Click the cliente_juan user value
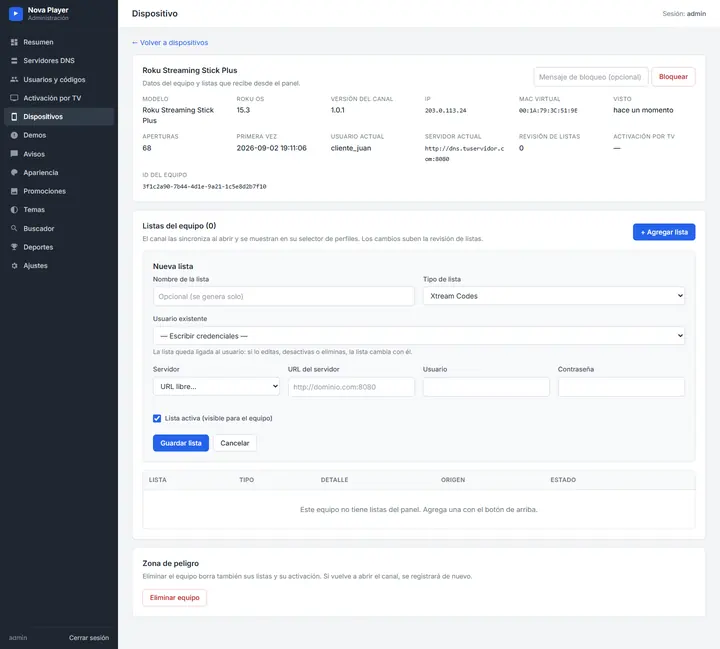 pos(351,148)
